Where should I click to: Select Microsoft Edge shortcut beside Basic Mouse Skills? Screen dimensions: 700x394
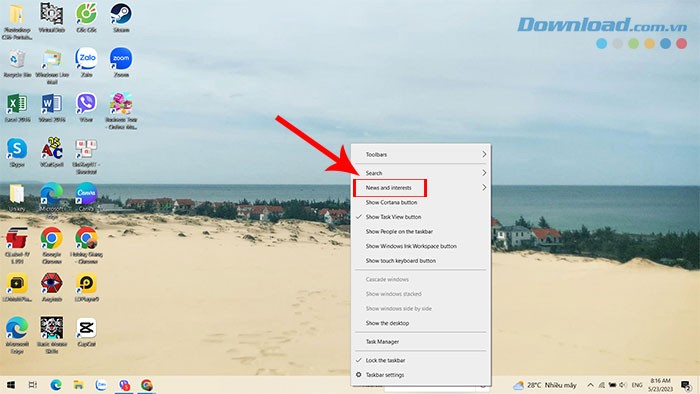coord(17,336)
